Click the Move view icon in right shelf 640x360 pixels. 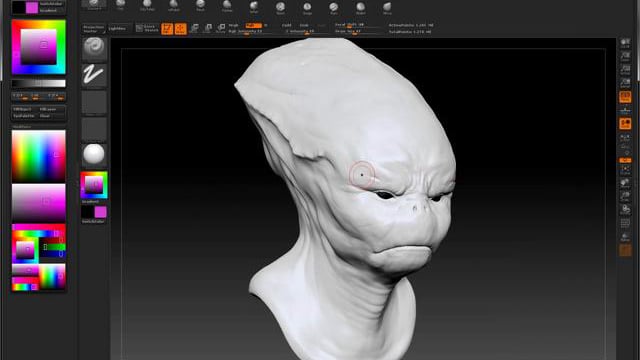[x=625, y=183]
